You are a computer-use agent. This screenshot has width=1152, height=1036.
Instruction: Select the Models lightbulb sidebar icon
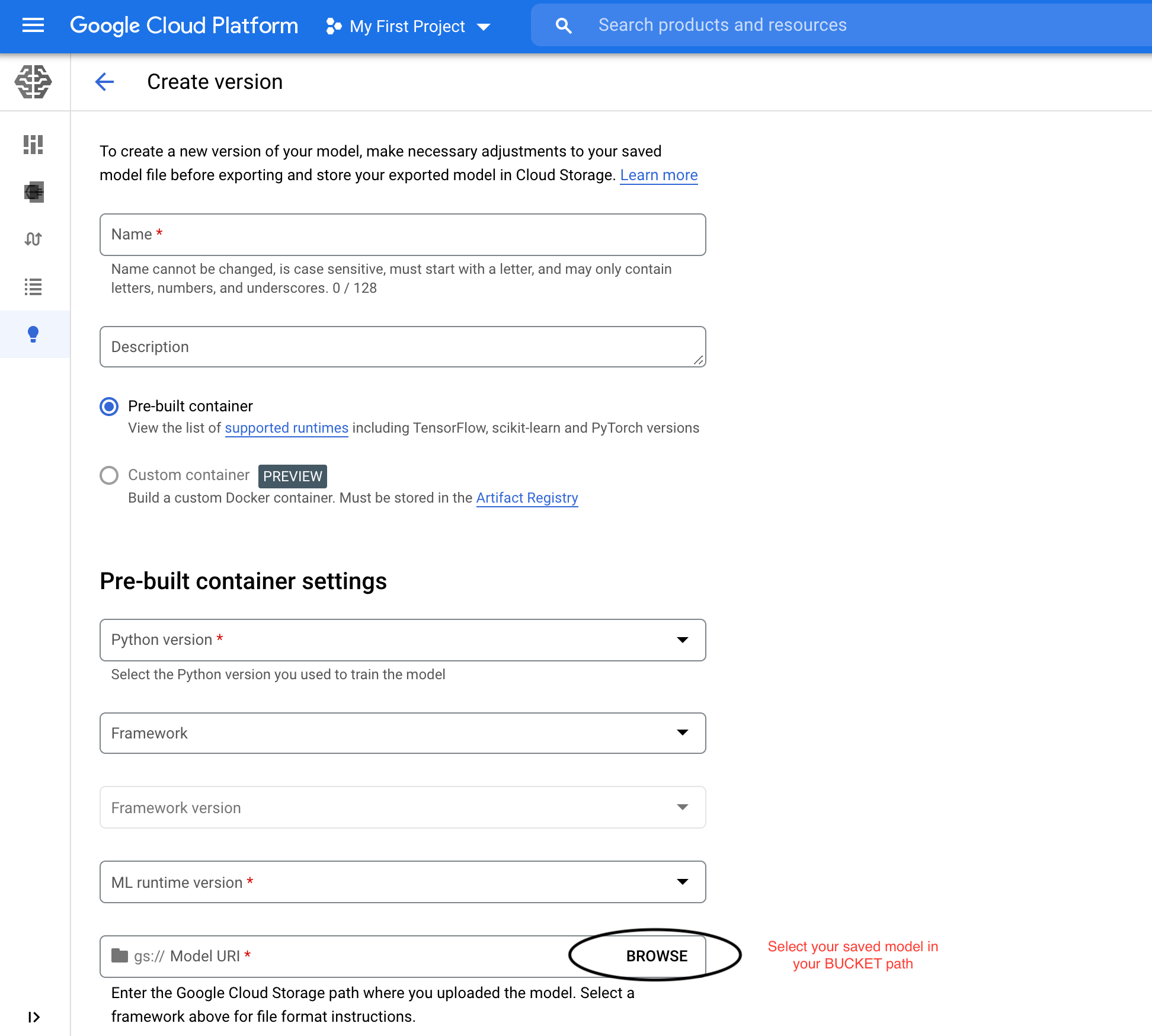(33, 334)
